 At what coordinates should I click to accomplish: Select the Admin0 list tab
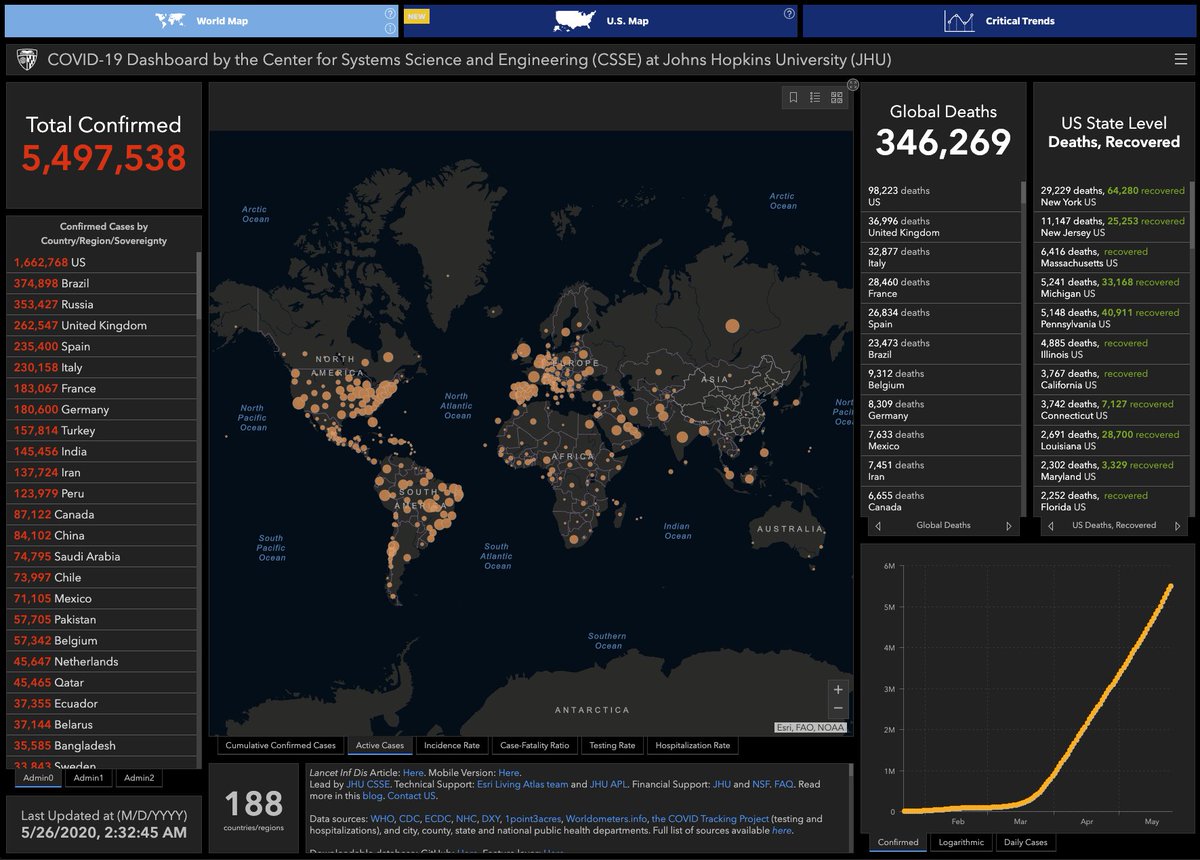[x=39, y=778]
